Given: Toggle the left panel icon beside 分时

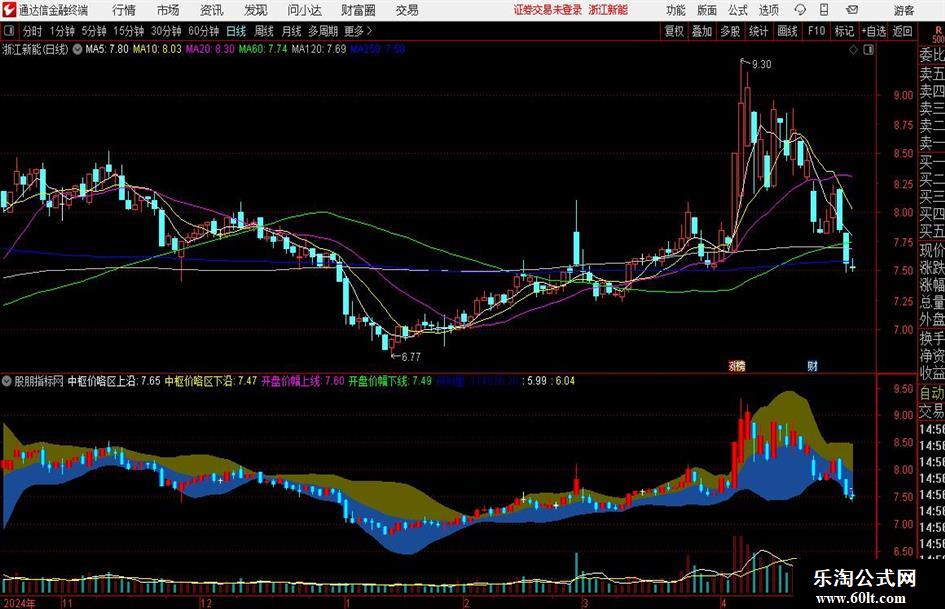Looking at the screenshot, I should [8, 31].
